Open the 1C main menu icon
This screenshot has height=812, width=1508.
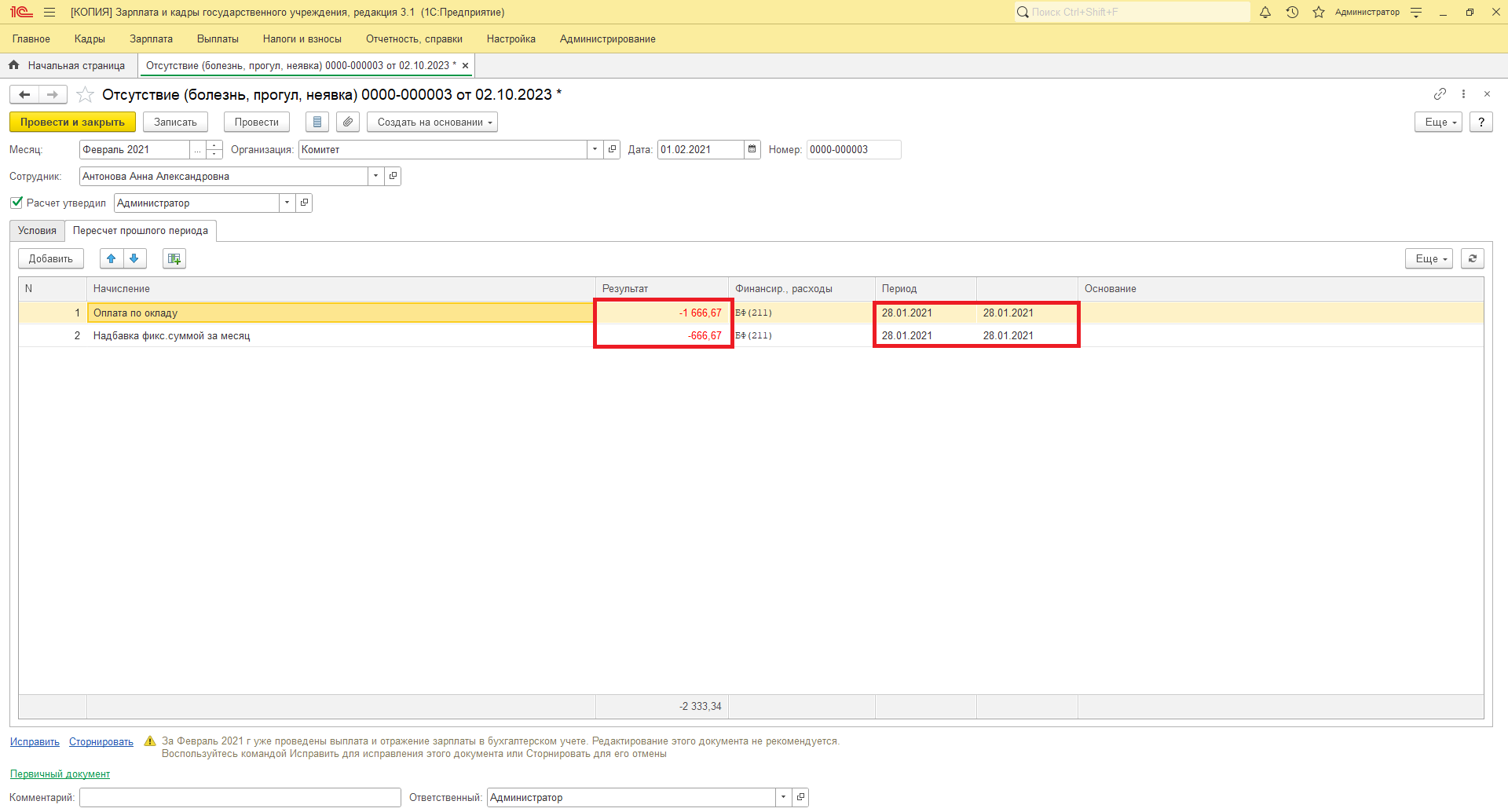[x=21, y=12]
